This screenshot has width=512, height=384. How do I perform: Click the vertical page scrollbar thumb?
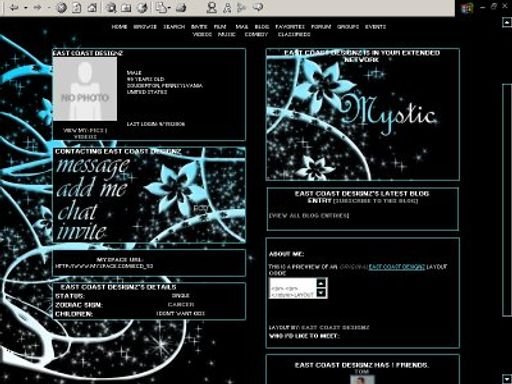click(507, 200)
